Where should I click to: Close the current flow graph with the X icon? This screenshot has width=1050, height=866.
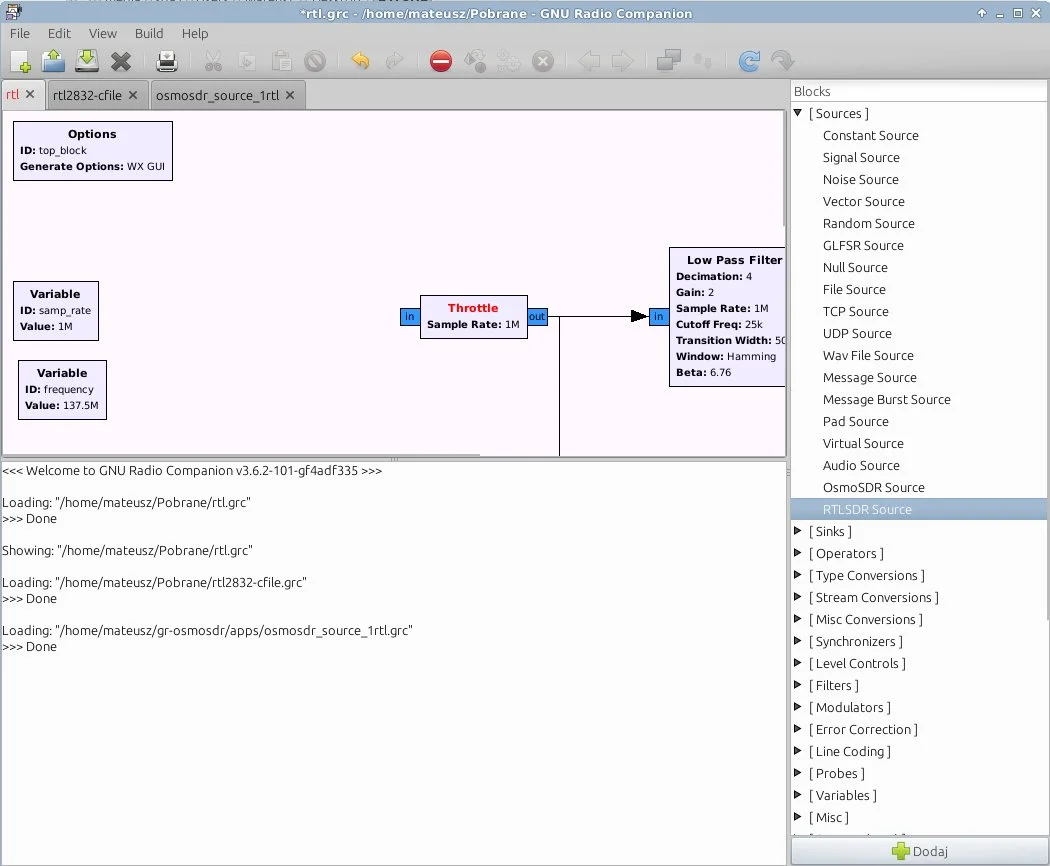click(x=121, y=62)
